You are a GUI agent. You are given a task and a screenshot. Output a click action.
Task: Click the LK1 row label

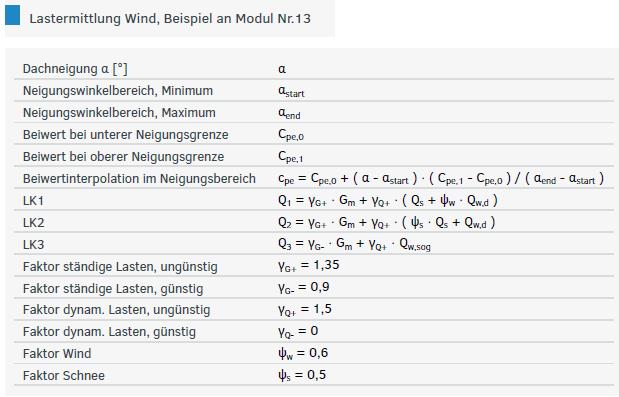[x=33, y=201]
